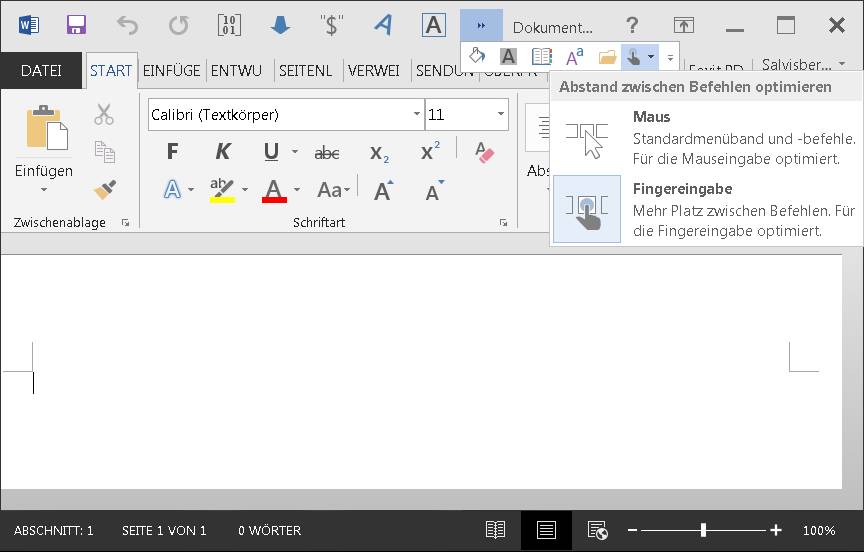Viewport: 865px width, 552px height.
Task: Toggle superscript X2 formatting
Action: (430, 151)
